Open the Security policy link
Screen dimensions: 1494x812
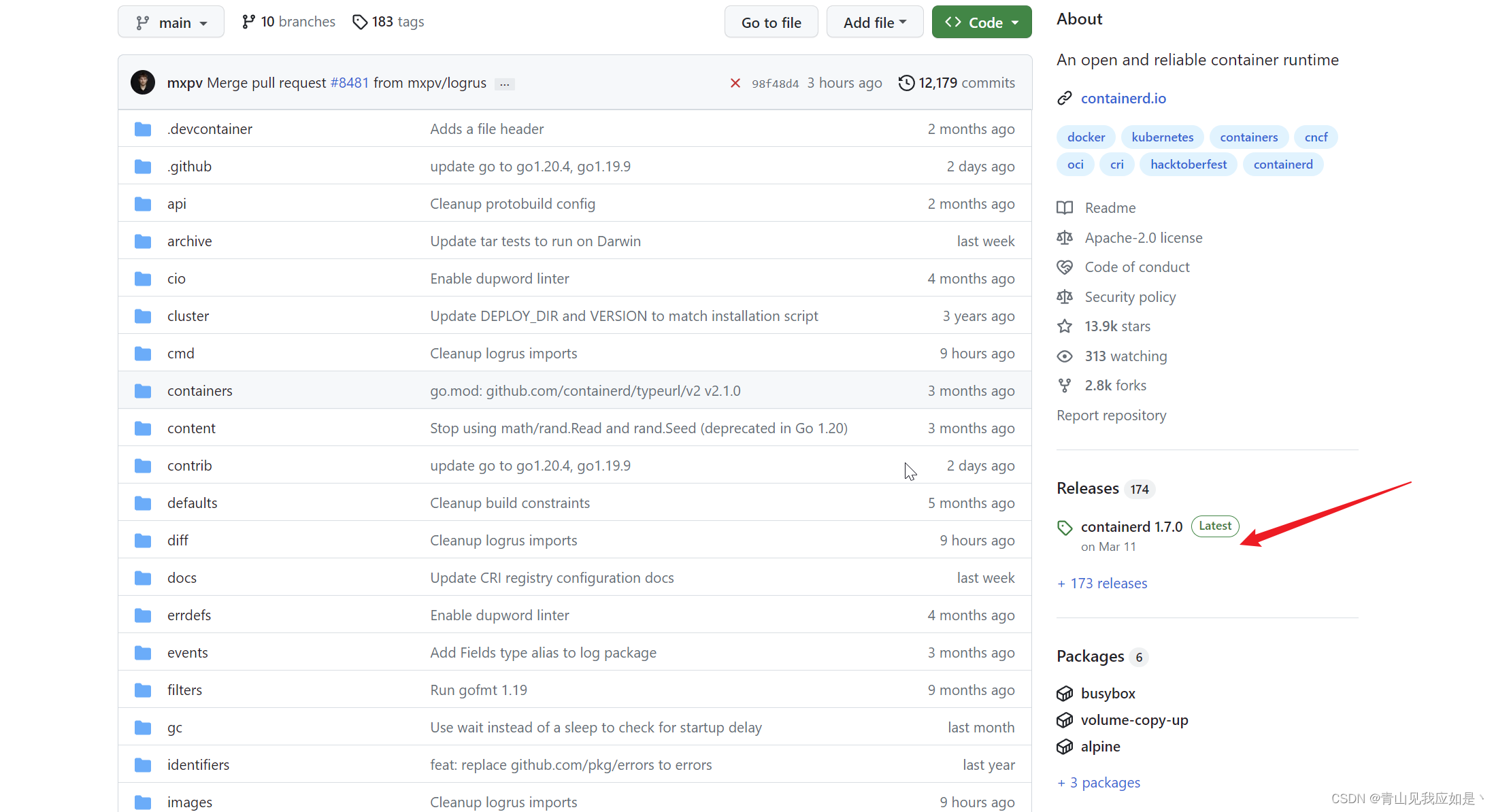[x=1129, y=297]
